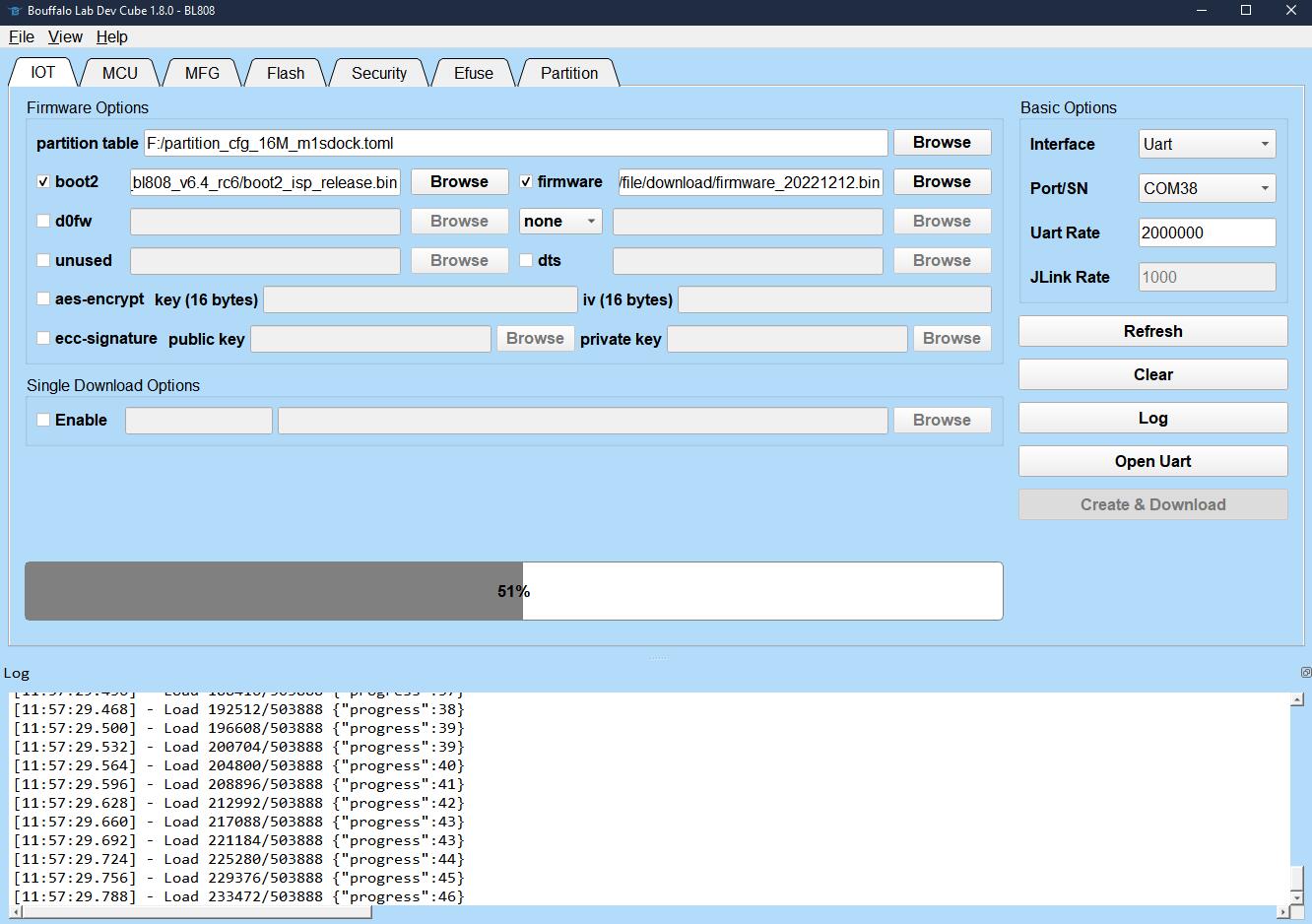Toggle the boot2 checkbox

coord(43,182)
